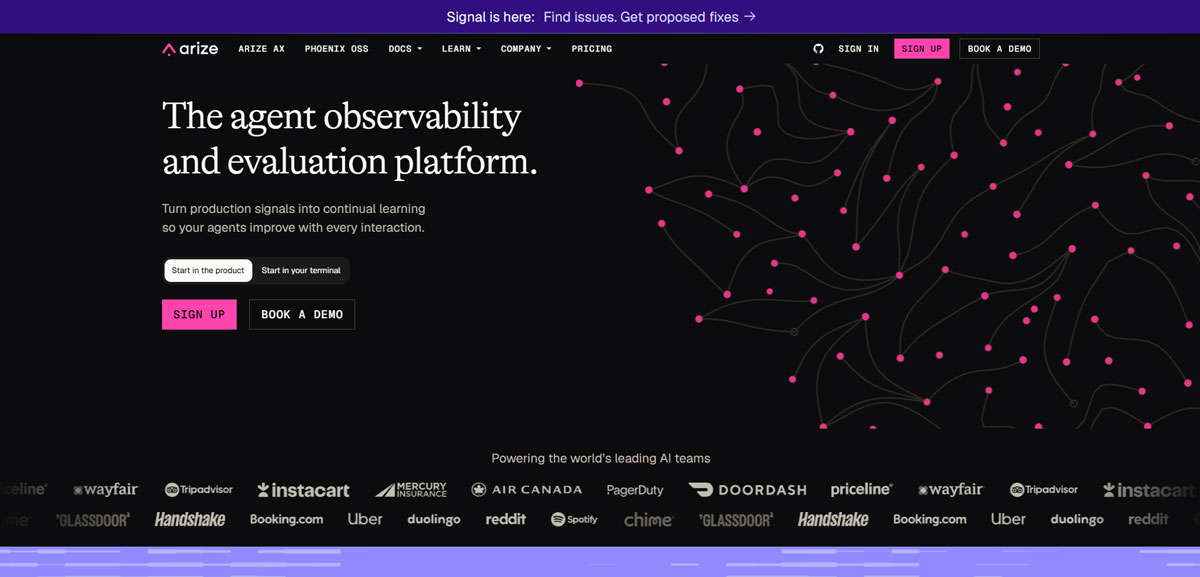Viewport: 1200px width, 577px height.
Task: Click Sign In link in header
Action: click(x=858, y=48)
